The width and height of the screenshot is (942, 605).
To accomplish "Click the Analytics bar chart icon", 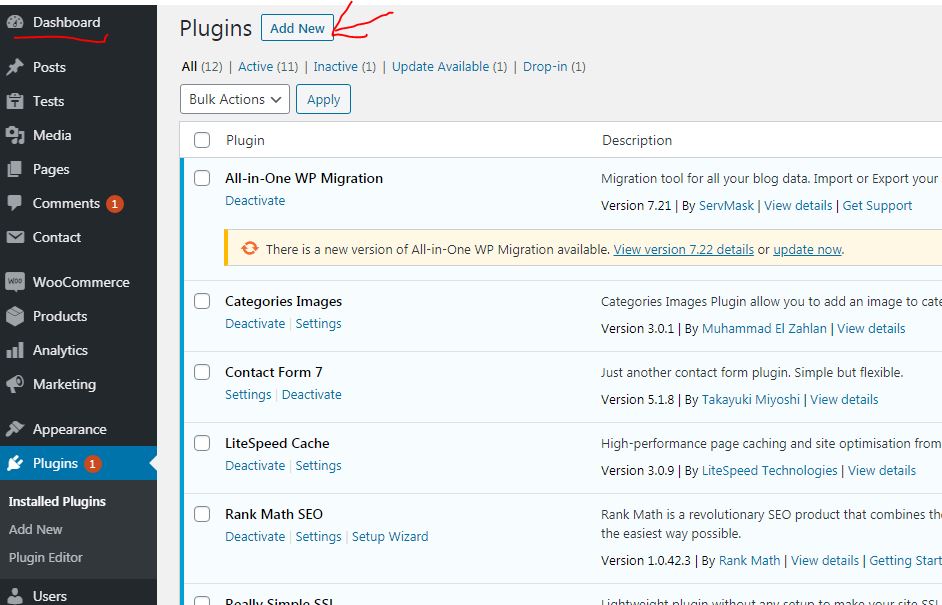I will 15,350.
